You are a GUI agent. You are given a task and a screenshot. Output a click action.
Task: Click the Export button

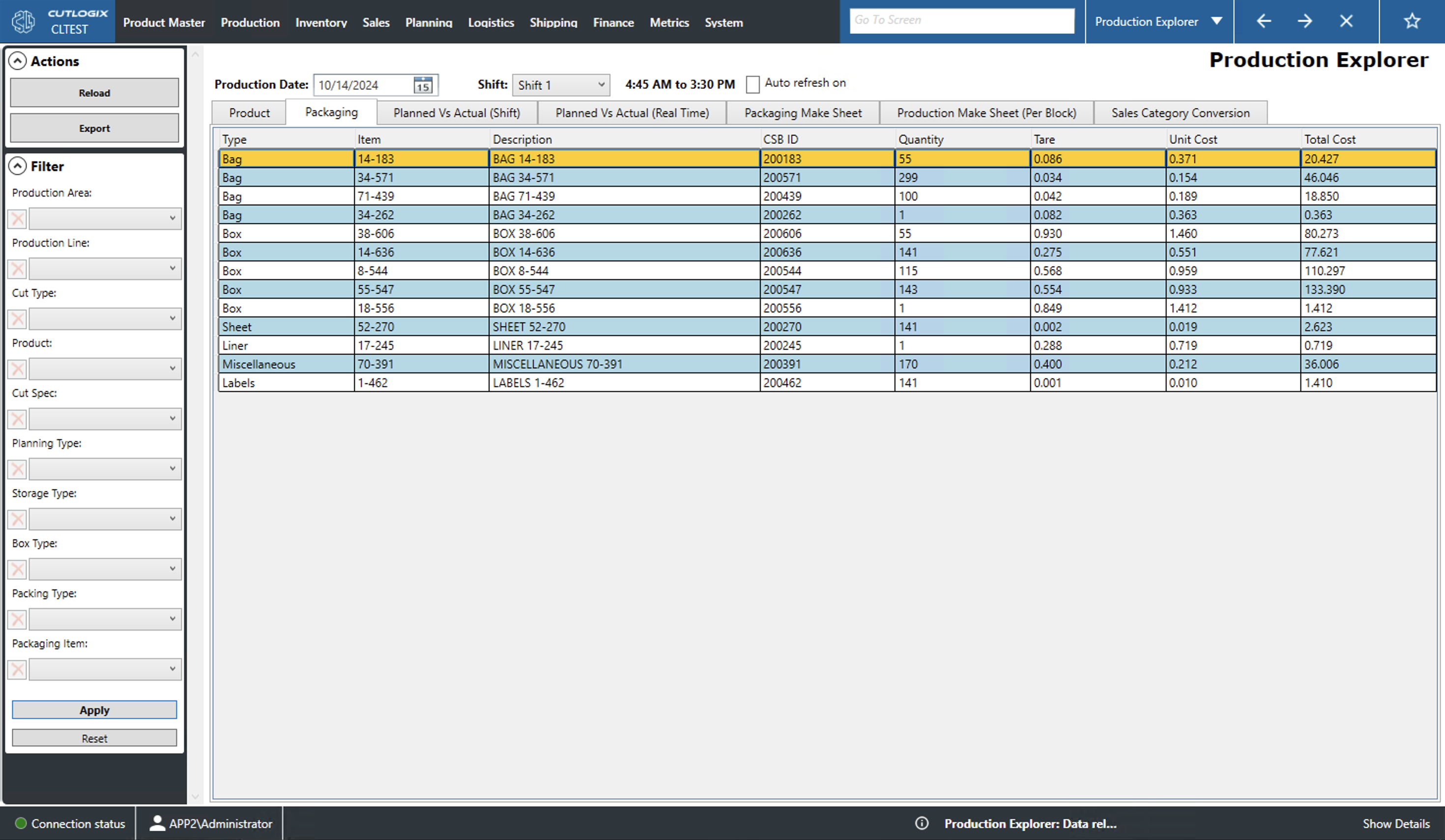94,128
